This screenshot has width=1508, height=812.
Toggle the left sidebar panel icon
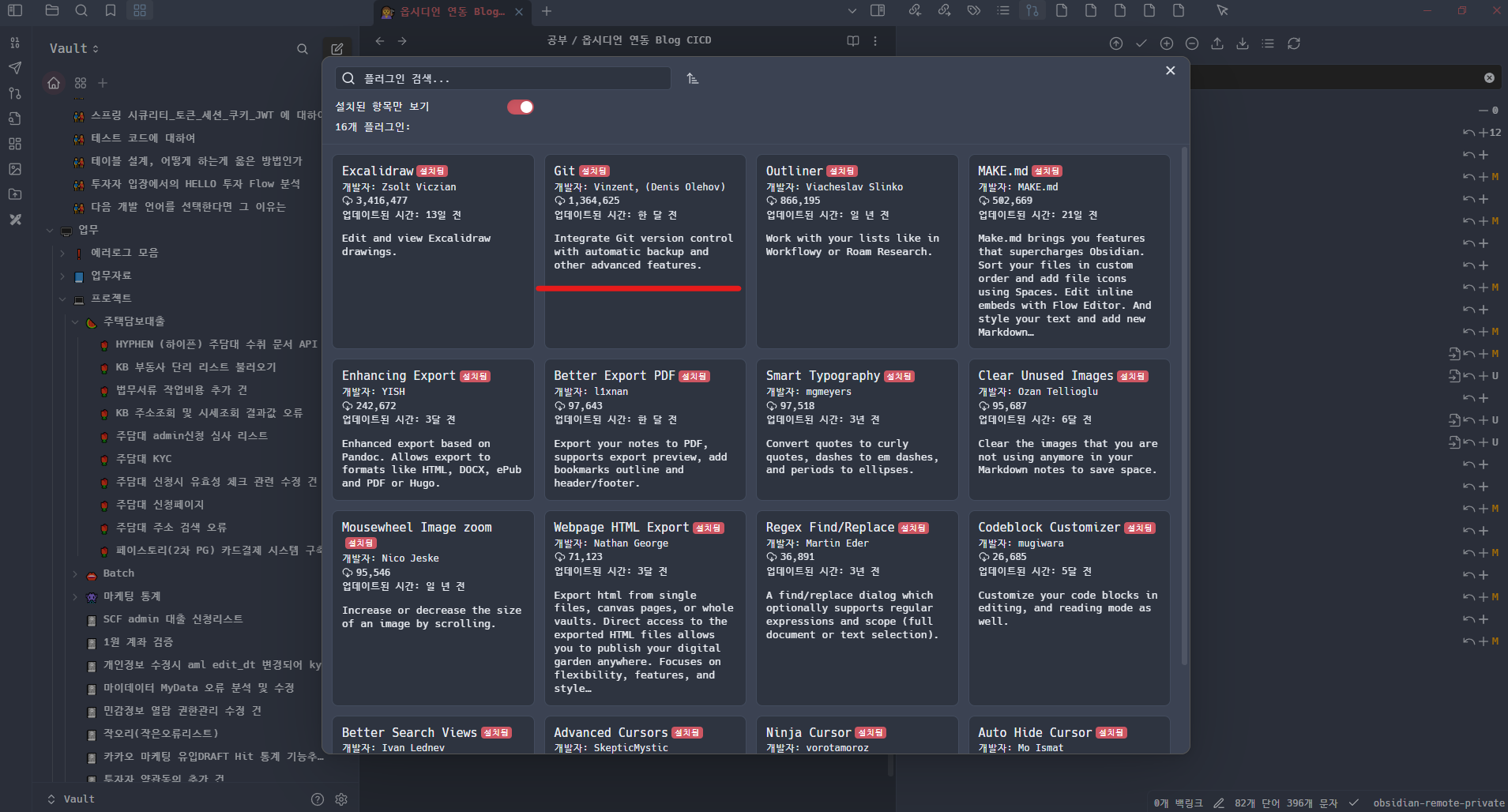point(15,10)
